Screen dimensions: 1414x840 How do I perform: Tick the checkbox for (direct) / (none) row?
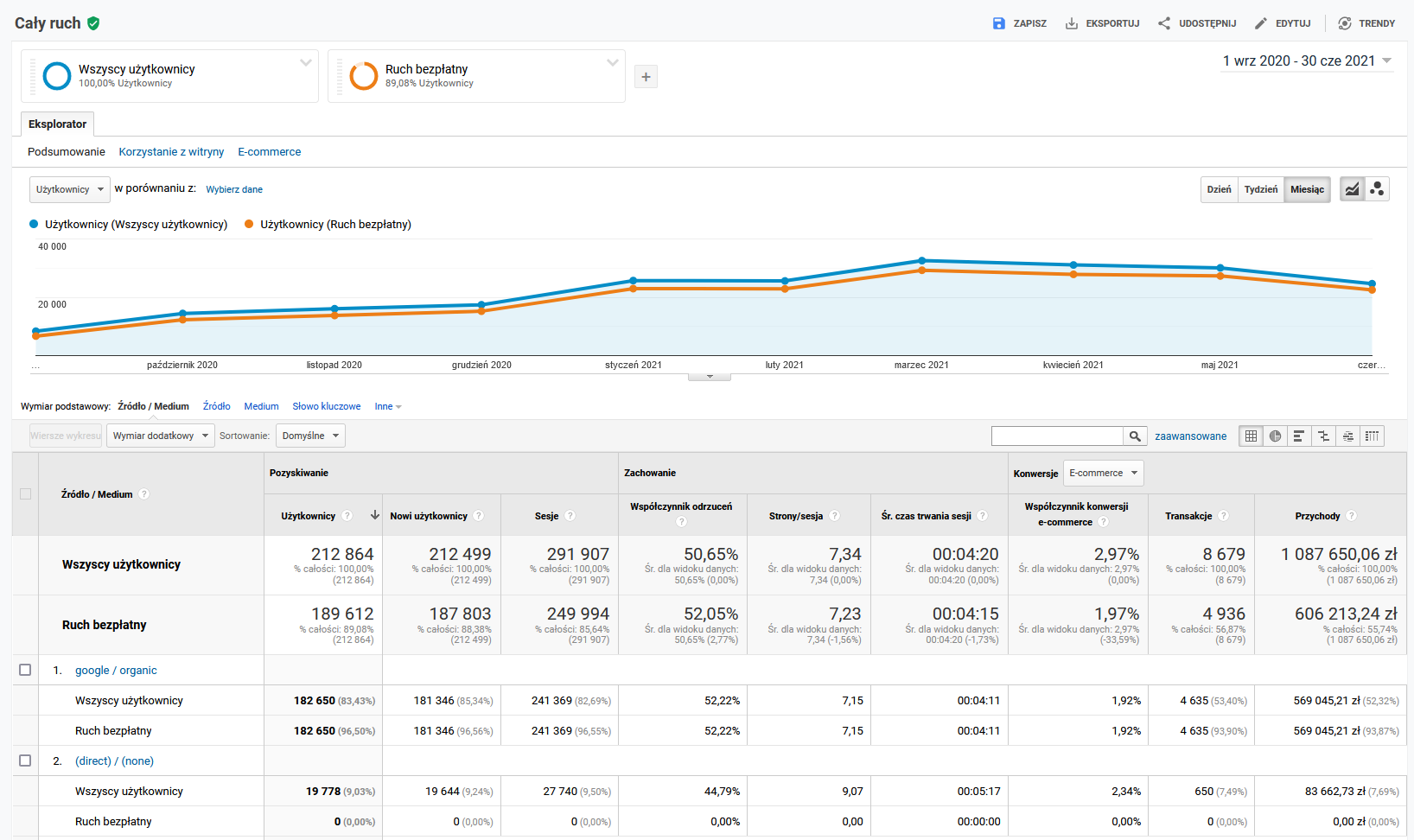click(25, 760)
